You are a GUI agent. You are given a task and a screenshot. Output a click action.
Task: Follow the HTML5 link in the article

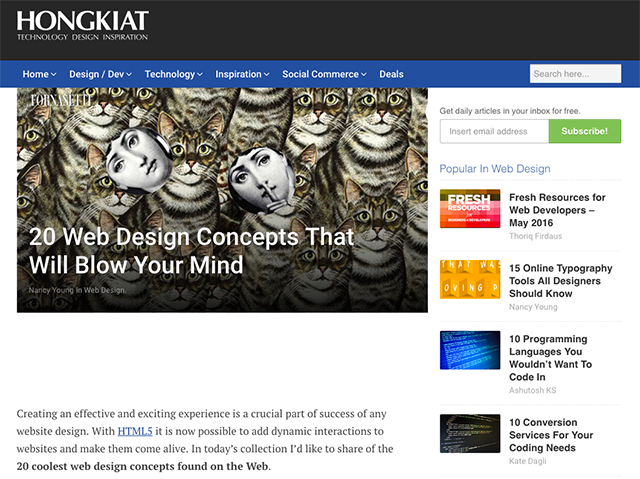pos(135,431)
